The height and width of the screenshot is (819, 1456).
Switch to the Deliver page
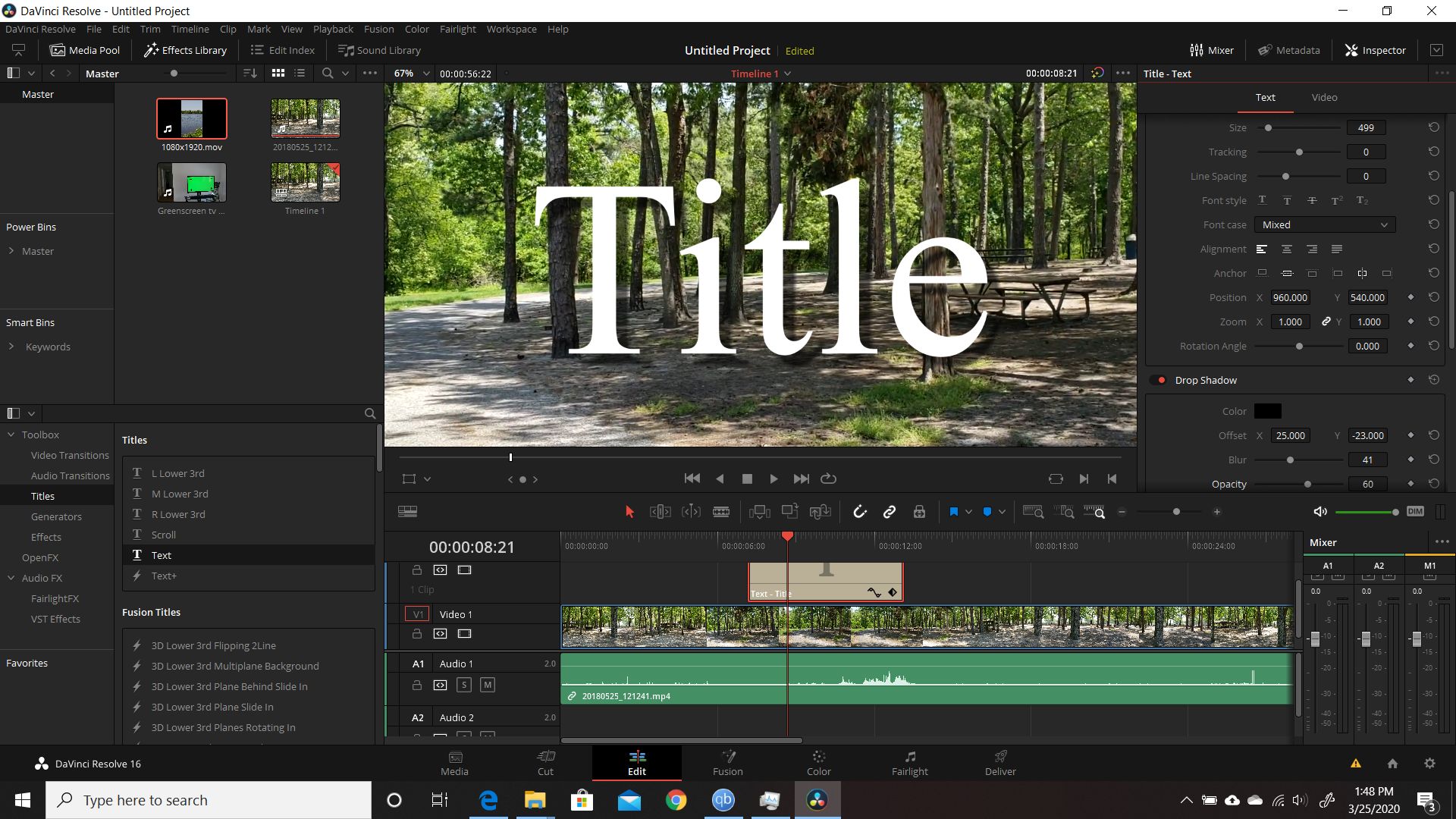(x=1000, y=763)
